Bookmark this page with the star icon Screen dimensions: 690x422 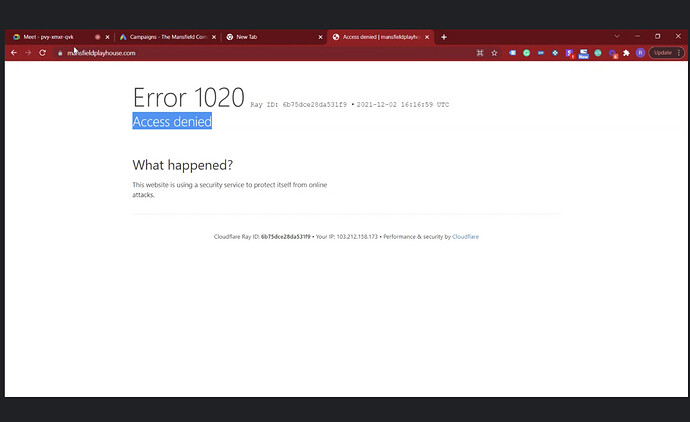point(494,53)
